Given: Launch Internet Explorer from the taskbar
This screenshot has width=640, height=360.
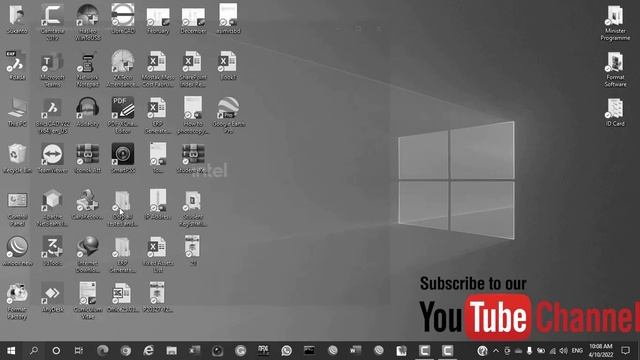Looking at the screenshot, I should click(149, 351).
